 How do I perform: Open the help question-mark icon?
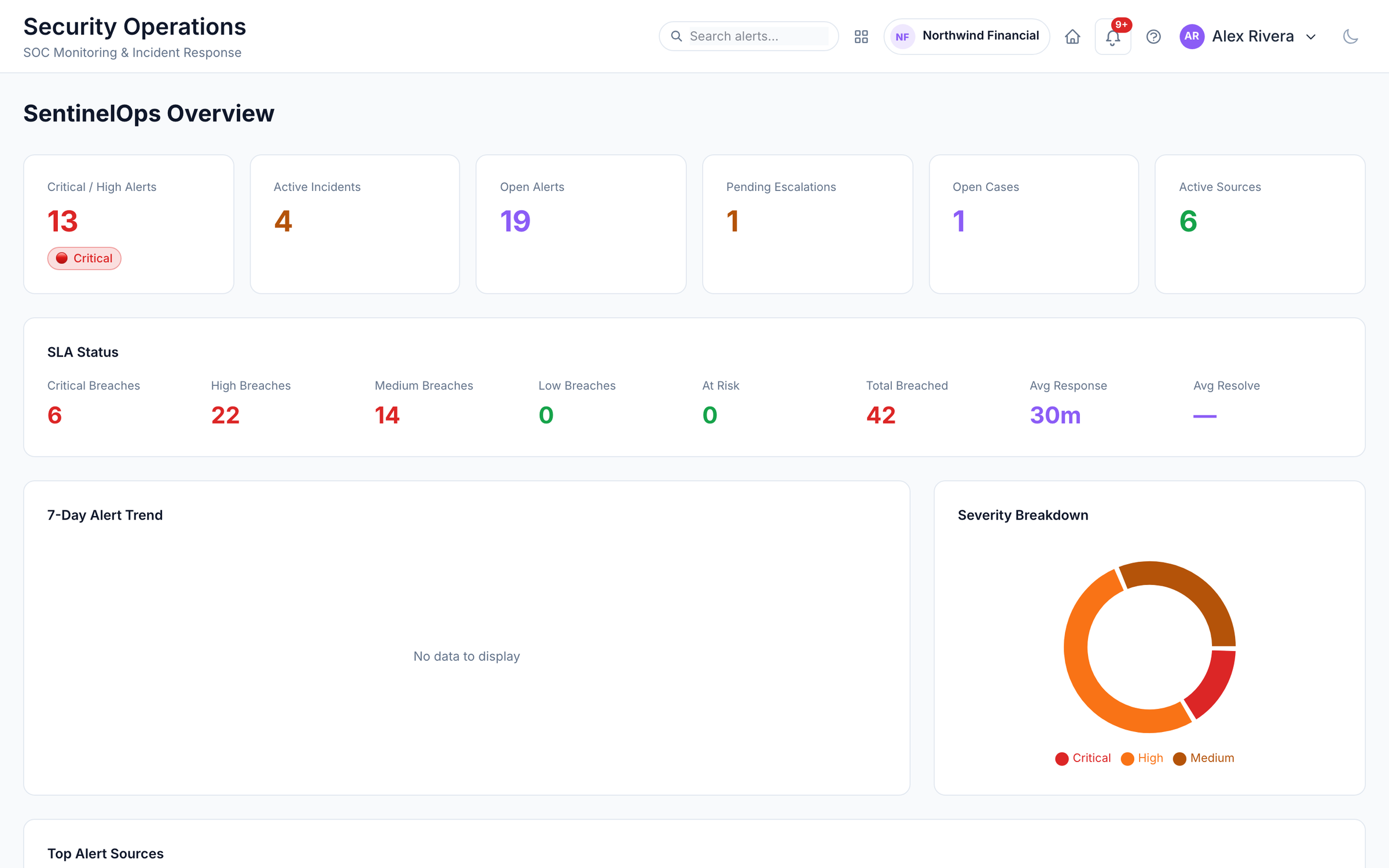tap(1153, 36)
